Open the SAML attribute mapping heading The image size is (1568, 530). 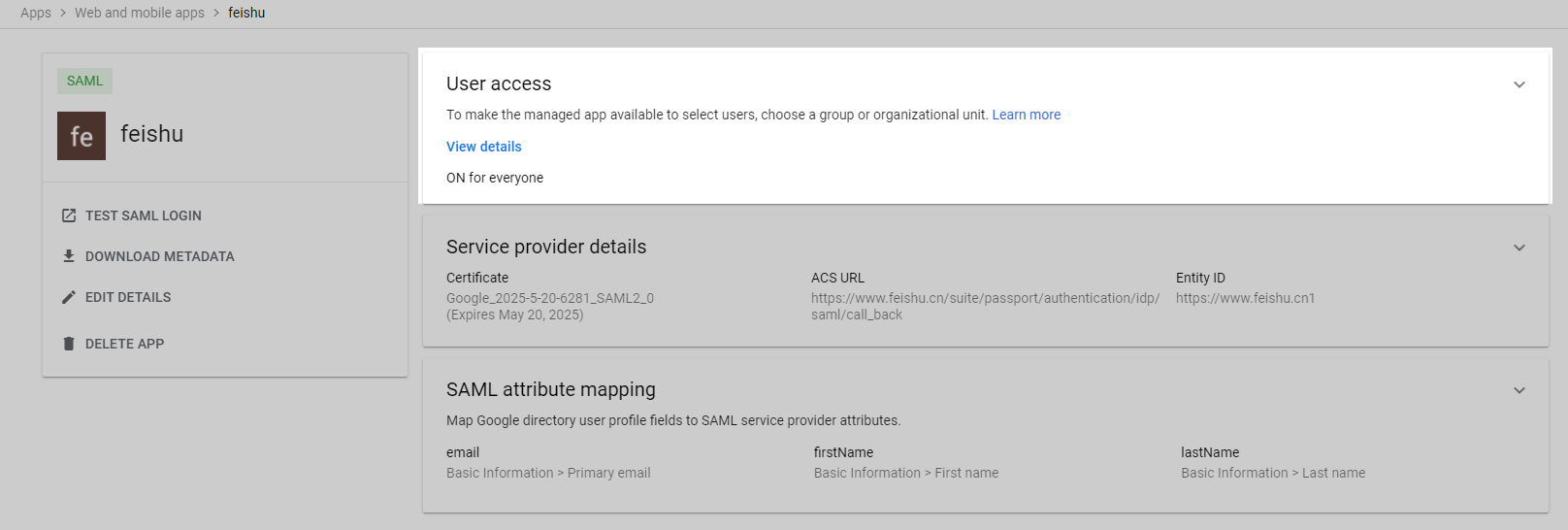[551, 389]
